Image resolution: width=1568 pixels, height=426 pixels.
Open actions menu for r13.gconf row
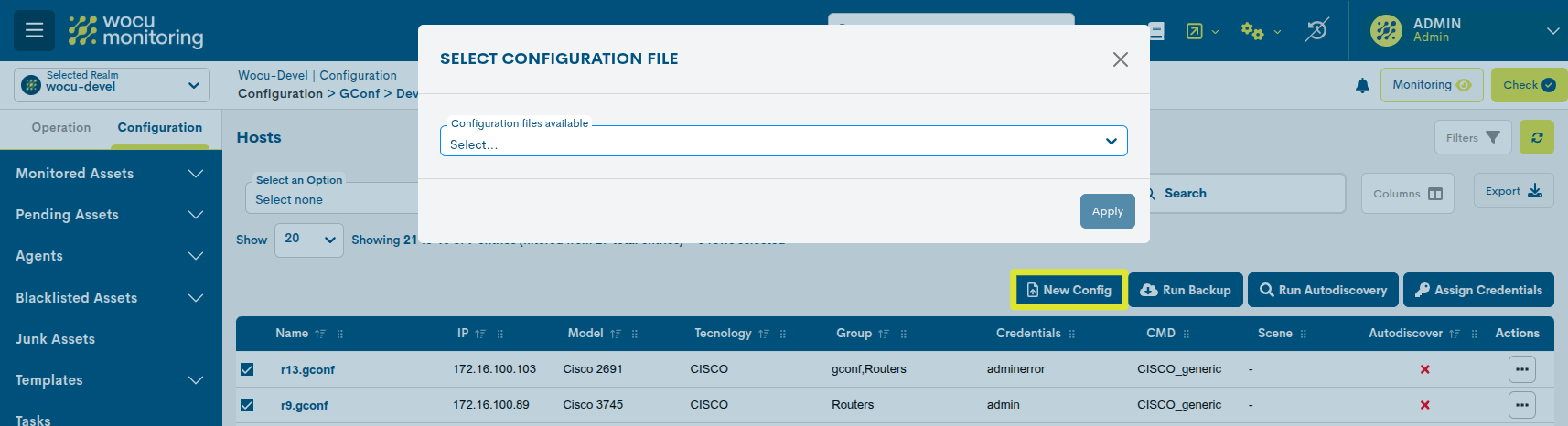point(1521,369)
